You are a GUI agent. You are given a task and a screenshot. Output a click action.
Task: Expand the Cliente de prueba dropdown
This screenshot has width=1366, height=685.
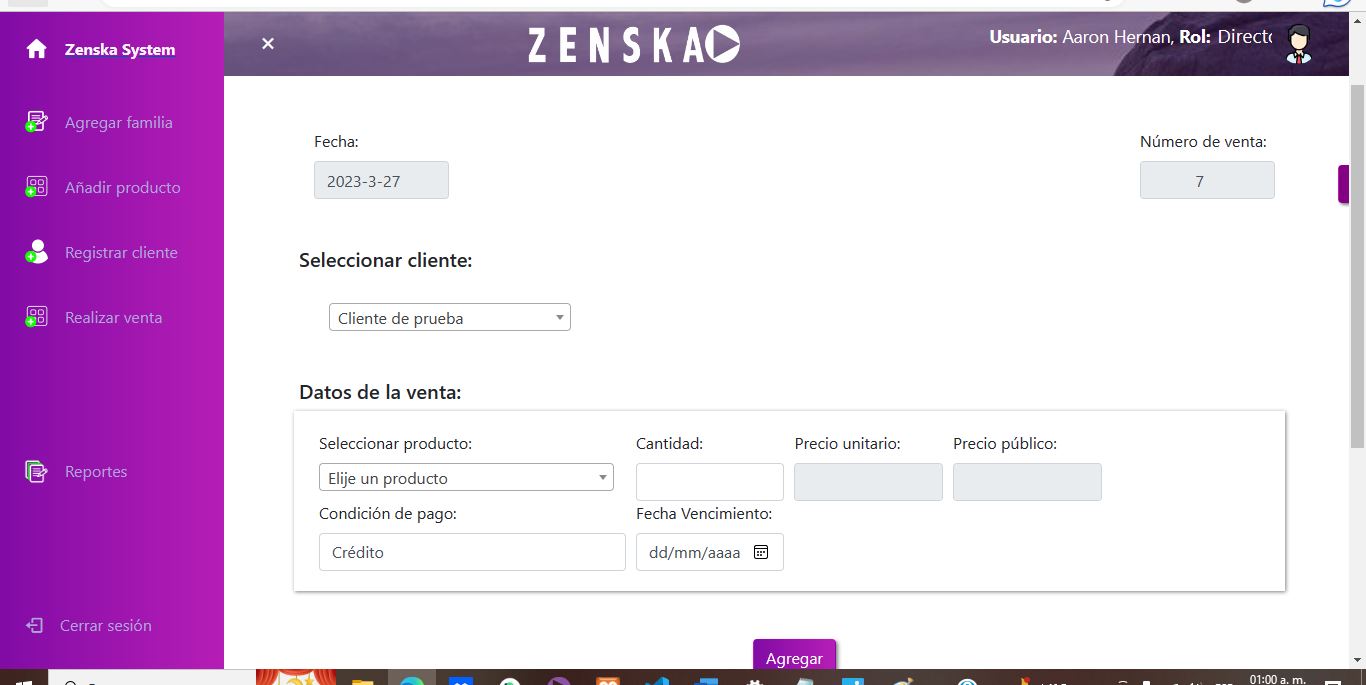tap(450, 318)
